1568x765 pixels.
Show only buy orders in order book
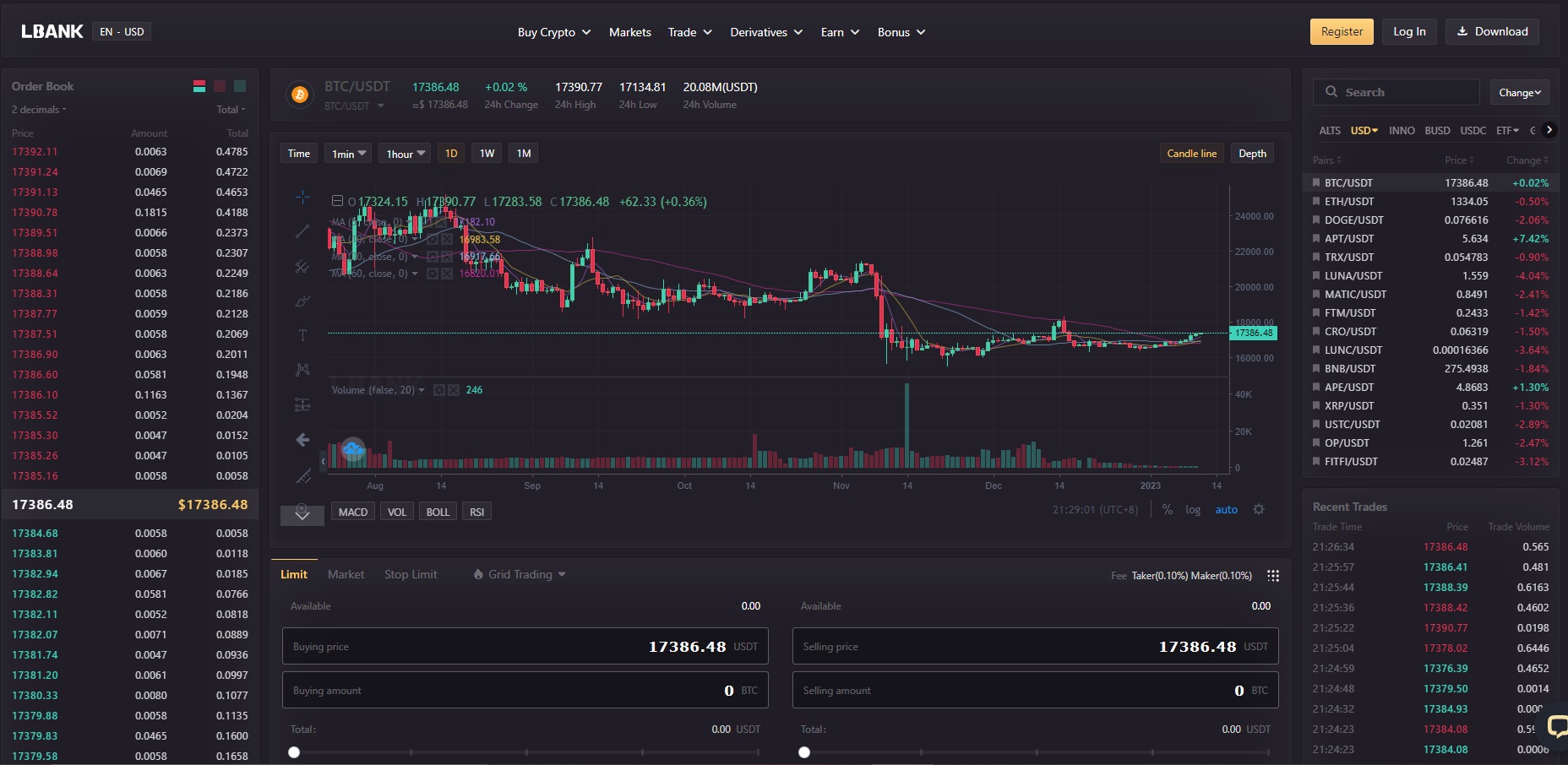click(240, 86)
